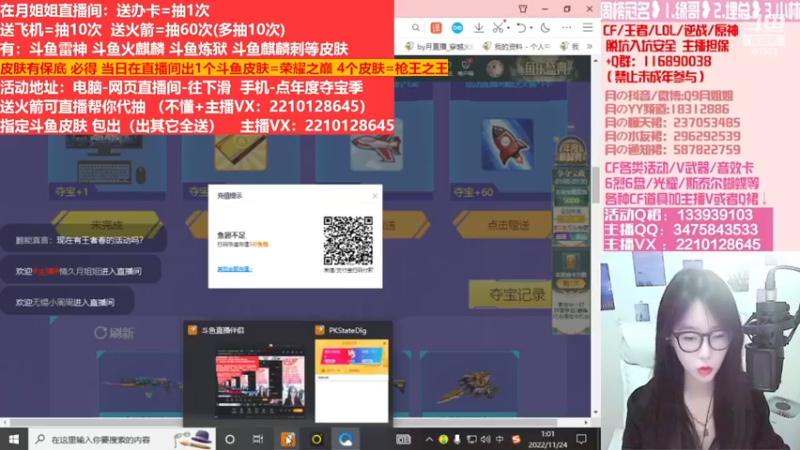Click the Windows taskbar search box
The height and width of the screenshot is (450, 800).
[x=122, y=439]
